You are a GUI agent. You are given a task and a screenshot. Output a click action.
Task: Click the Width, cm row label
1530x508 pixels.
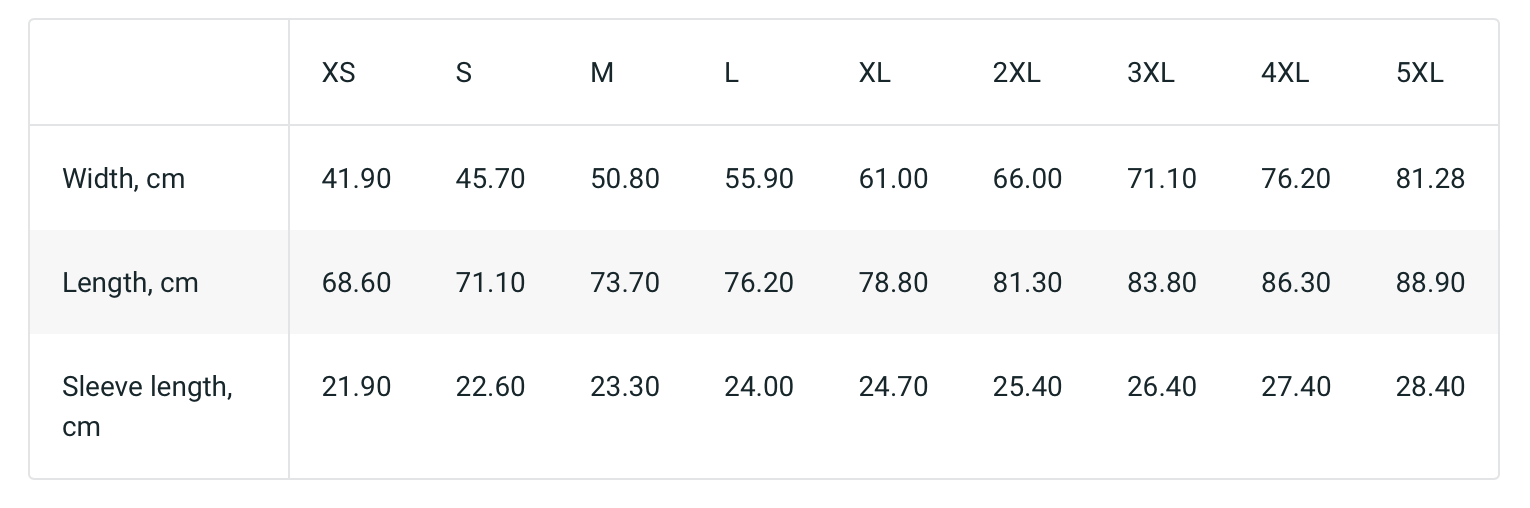click(124, 179)
